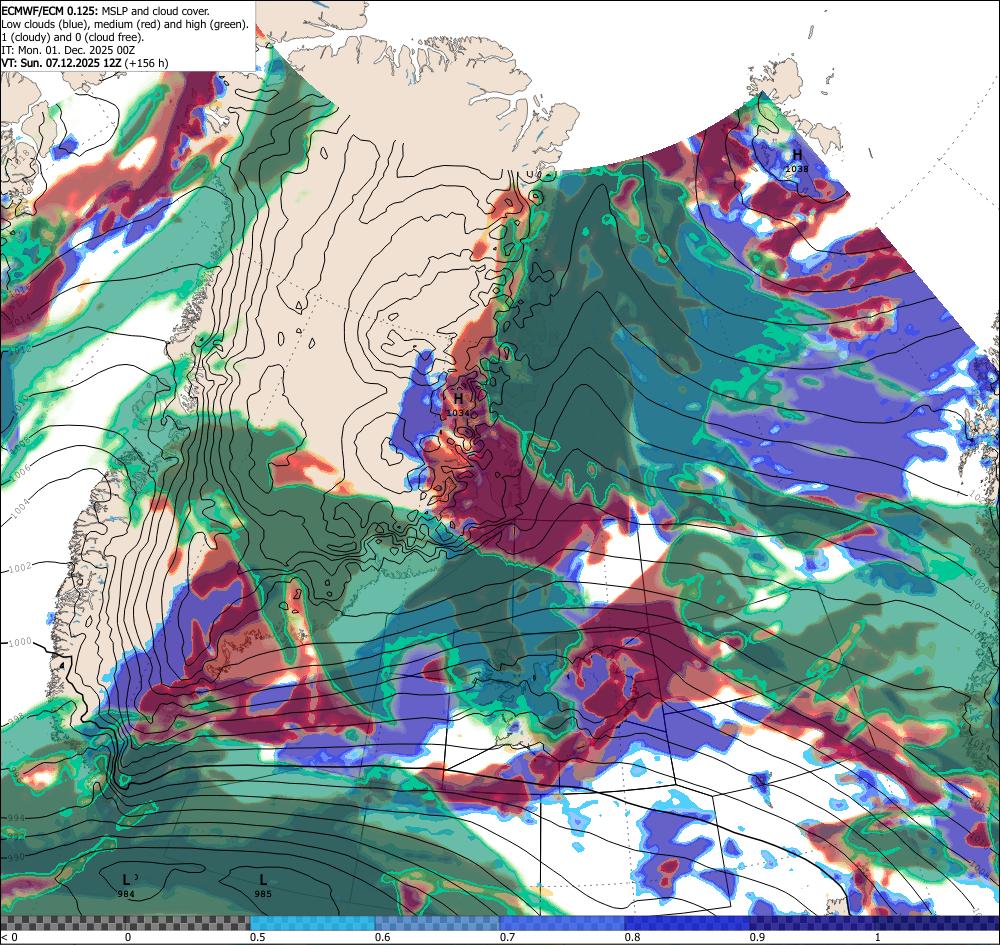The image size is (1000, 945).
Task: Click the "0.7" colorbar label
Action: [508, 937]
